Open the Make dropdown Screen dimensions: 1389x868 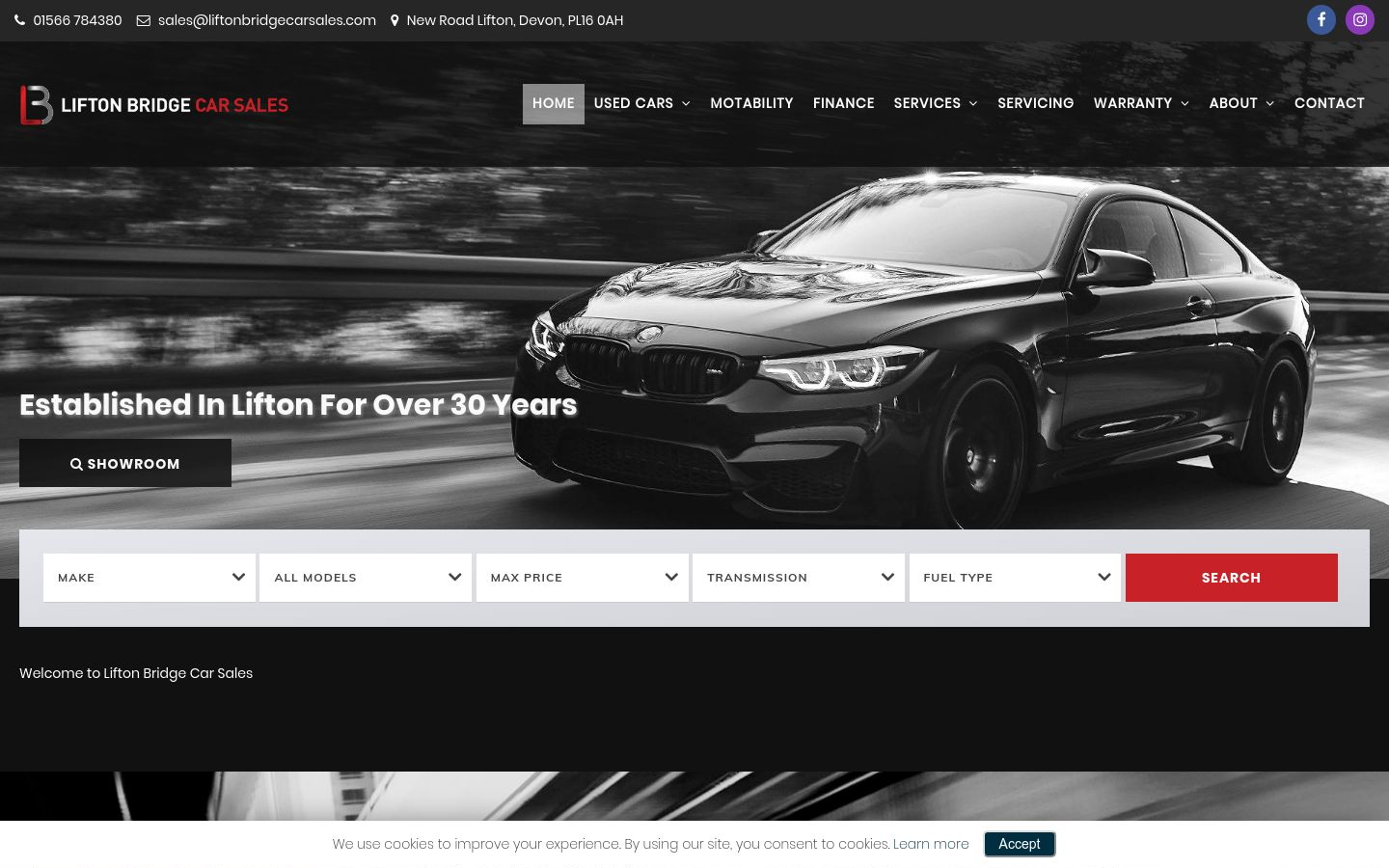click(x=150, y=578)
